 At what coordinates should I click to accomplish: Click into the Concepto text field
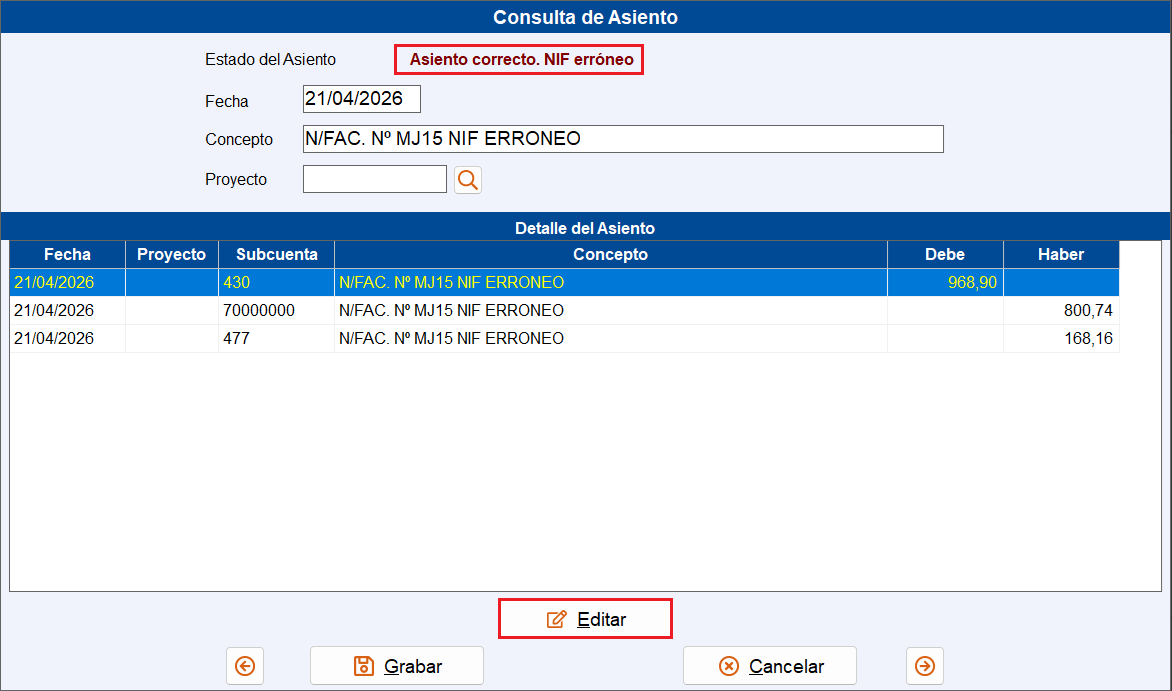pyautogui.click(x=623, y=139)
